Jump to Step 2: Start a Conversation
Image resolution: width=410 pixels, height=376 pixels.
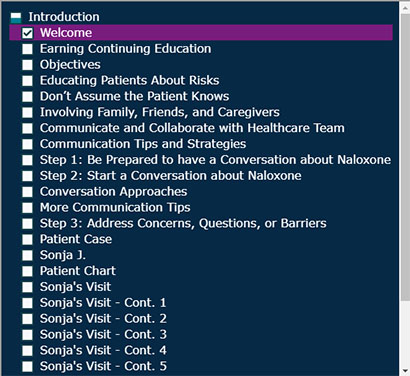click(170, 176)
